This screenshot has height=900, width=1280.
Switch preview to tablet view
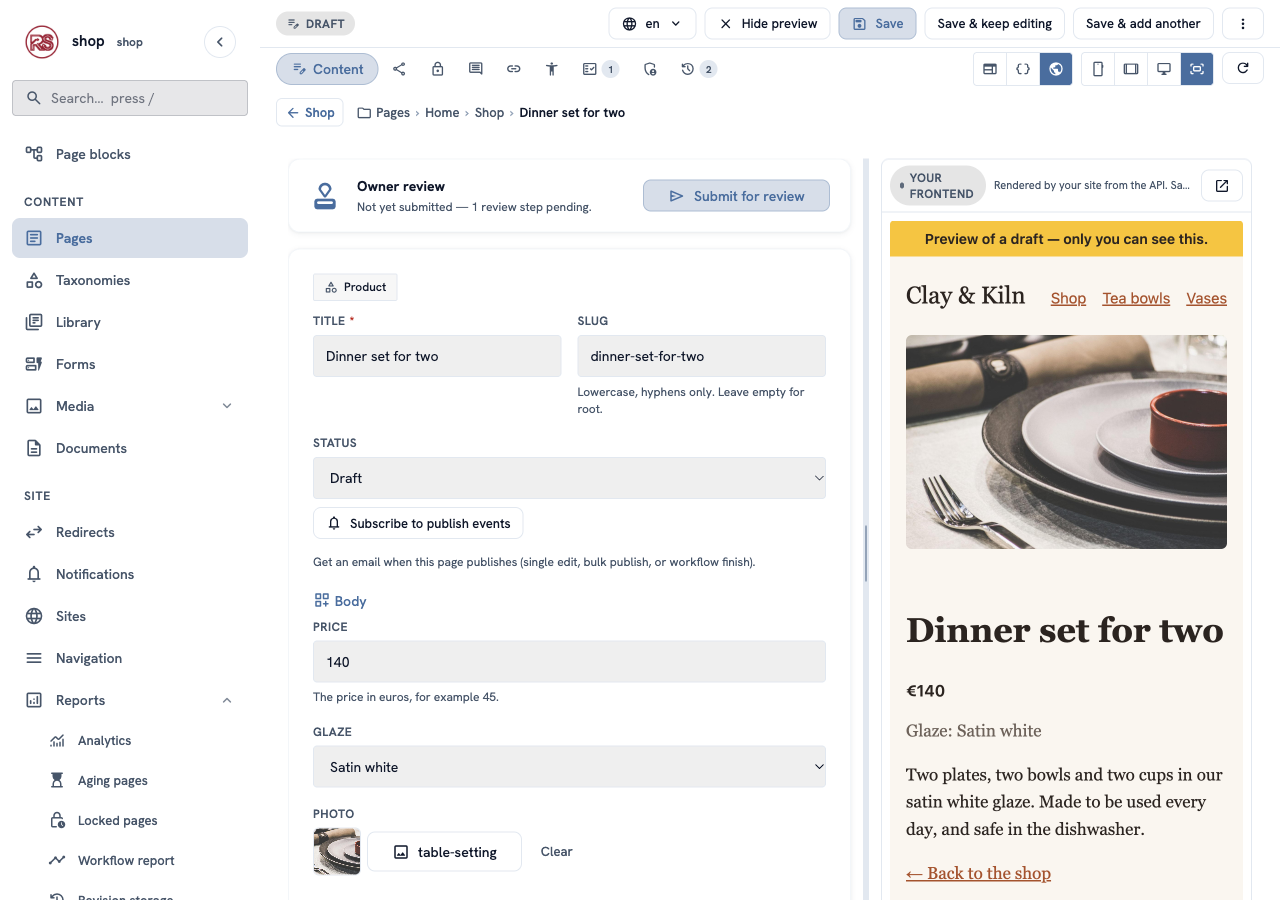tap(1131, 69)
